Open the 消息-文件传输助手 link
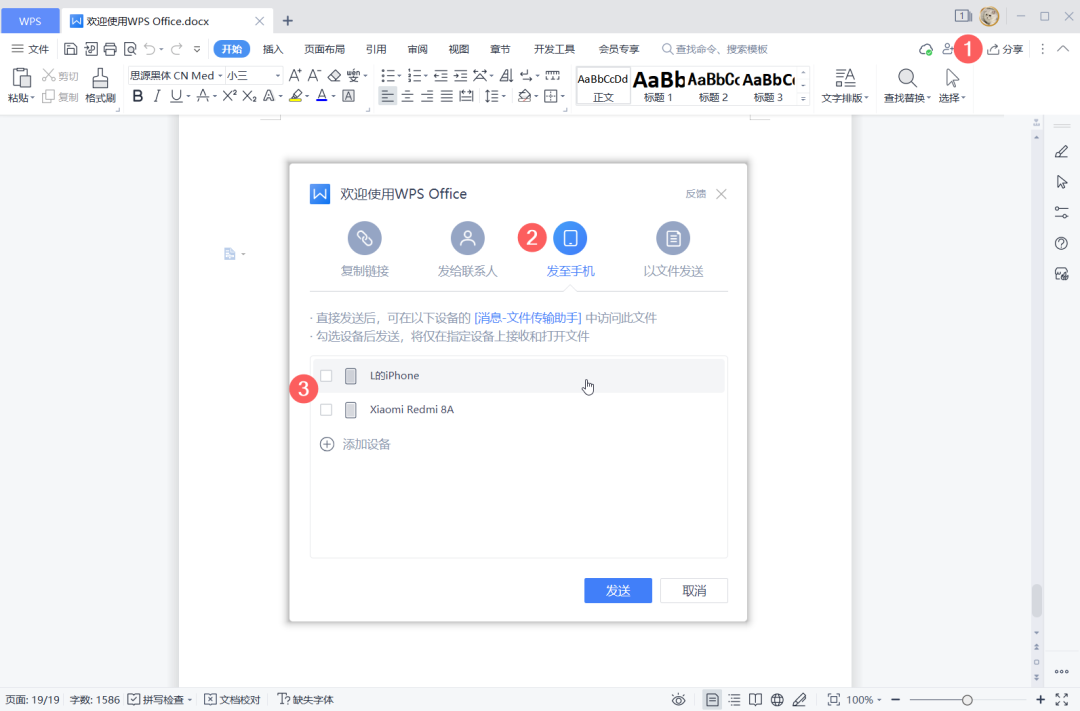The width and height of the screenshot is (1080, 711). click(528, 318)
